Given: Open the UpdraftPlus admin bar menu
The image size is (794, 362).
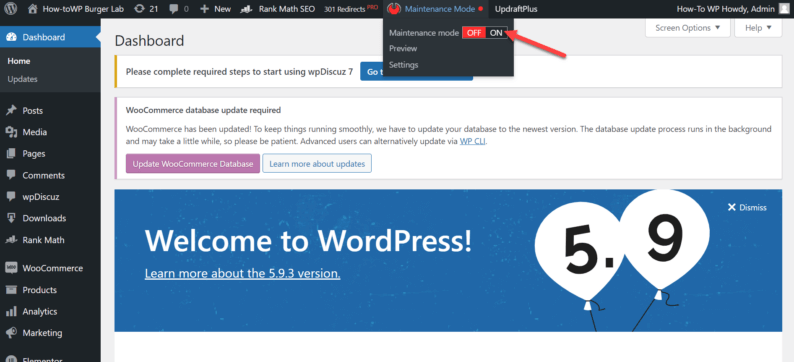Looking at the screenshot, I should (516, 9).
